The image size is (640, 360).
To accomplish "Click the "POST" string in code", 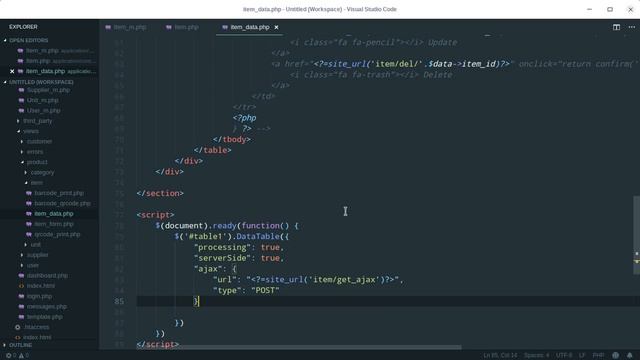I will point(265,291).
